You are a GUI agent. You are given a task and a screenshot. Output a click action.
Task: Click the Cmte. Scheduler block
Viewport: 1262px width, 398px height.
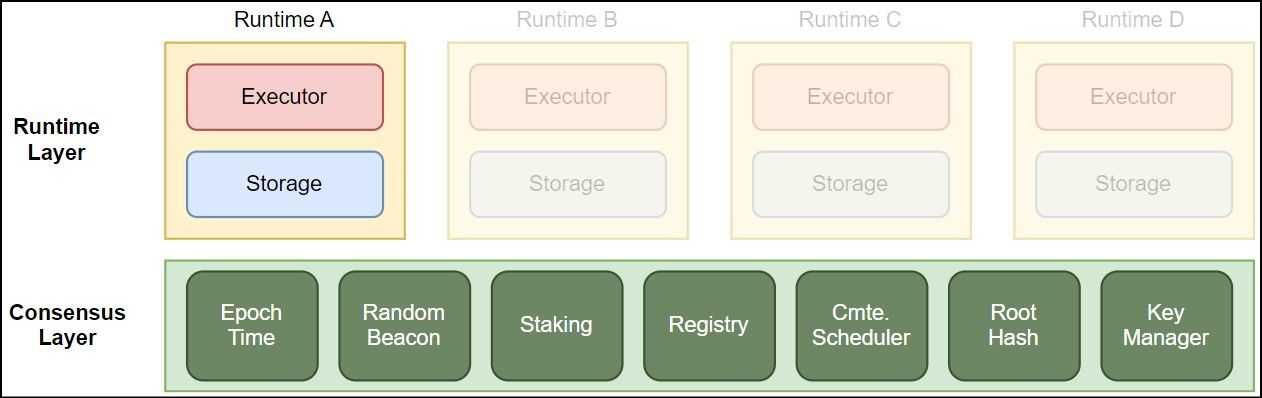tap(861, 325)
